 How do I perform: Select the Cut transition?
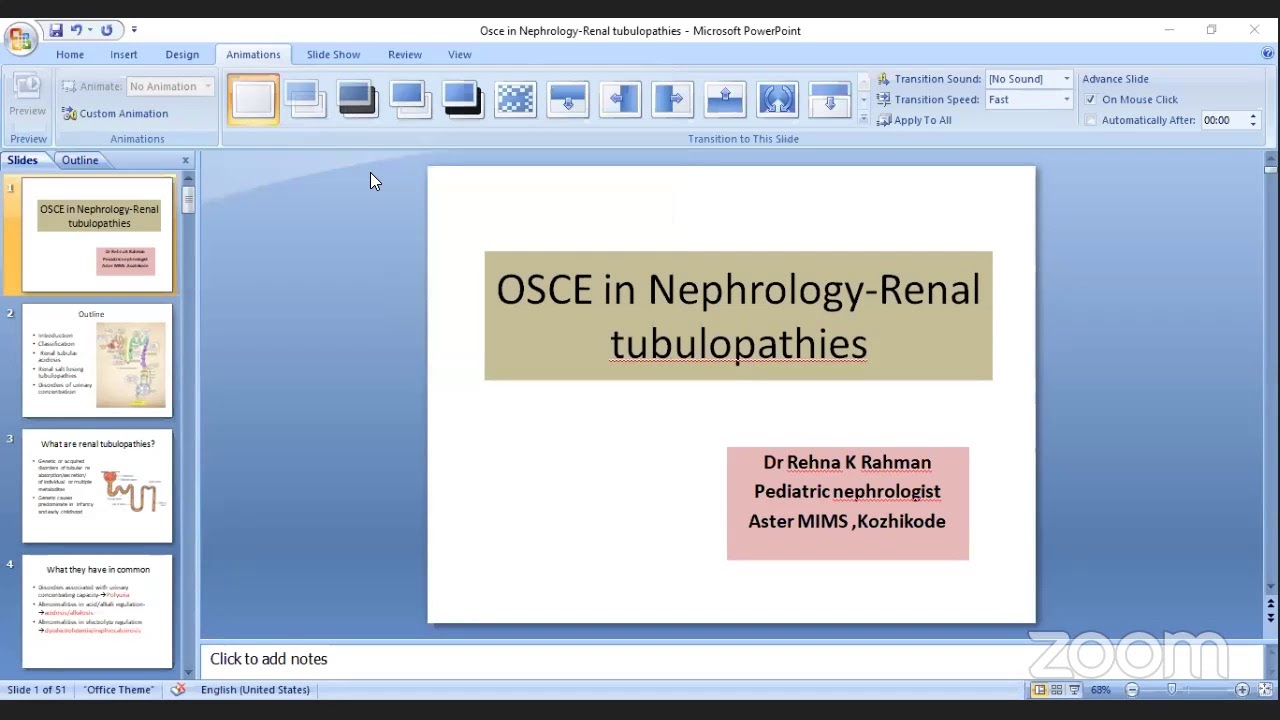tap(410, 99)
